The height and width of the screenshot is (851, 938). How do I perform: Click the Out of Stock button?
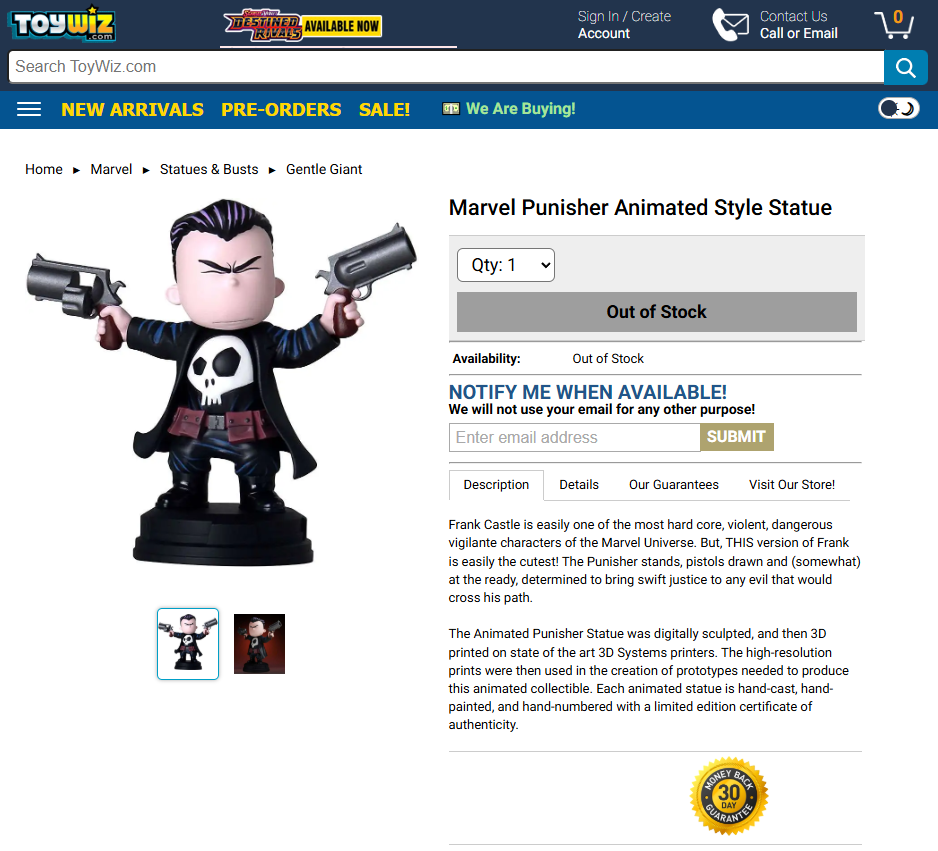656,312
